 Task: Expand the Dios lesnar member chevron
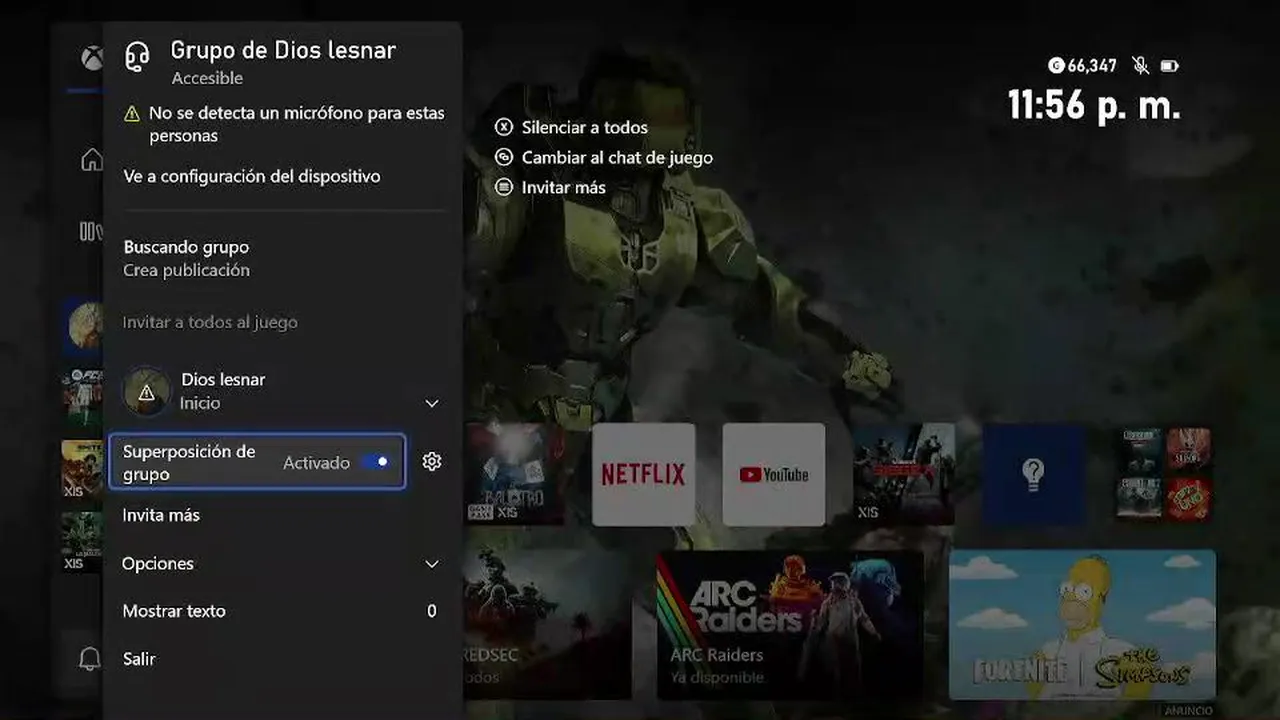click(x=432, y=403)
